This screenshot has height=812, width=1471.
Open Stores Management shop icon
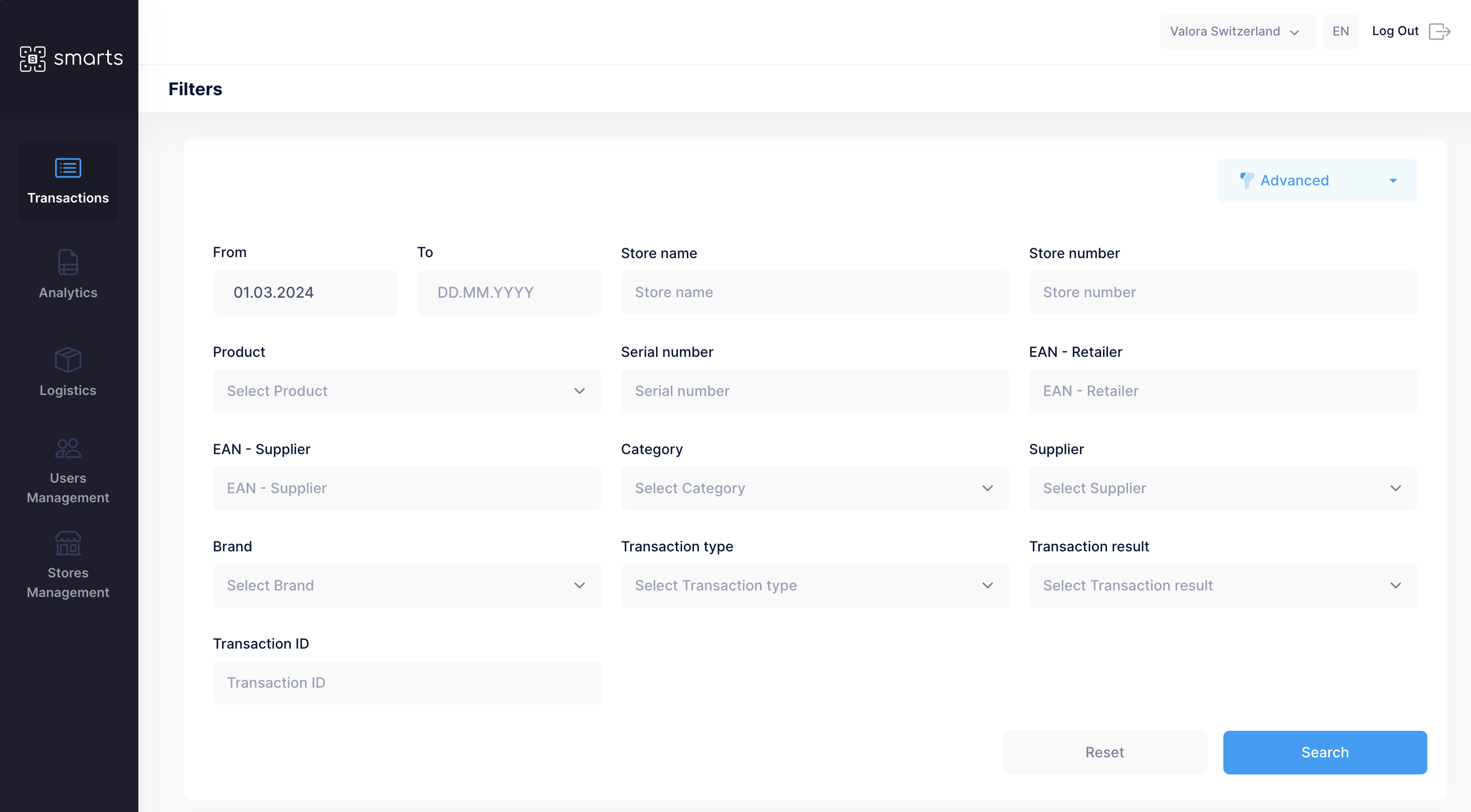tap(68, 543)
